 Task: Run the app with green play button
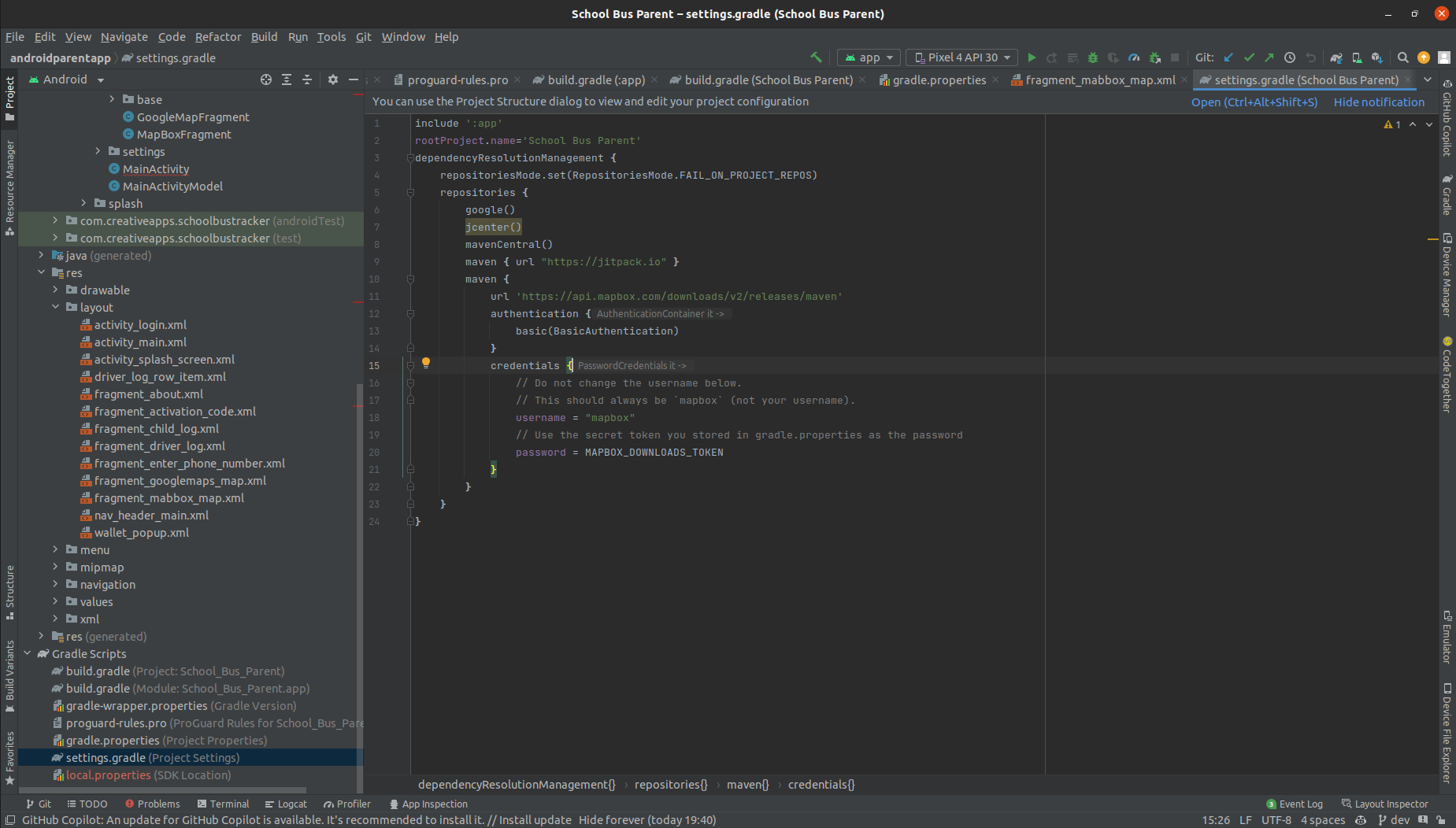point(1032,57)
